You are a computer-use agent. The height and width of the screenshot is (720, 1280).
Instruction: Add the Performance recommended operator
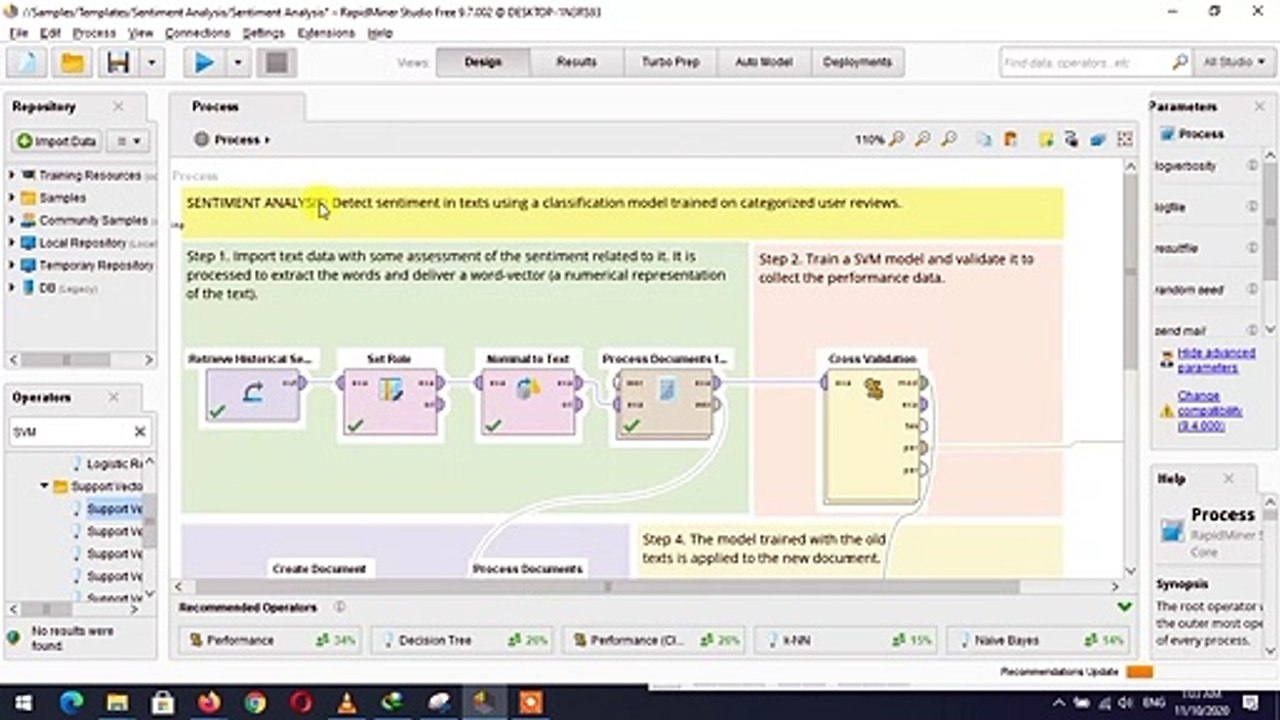pos(270,640)
